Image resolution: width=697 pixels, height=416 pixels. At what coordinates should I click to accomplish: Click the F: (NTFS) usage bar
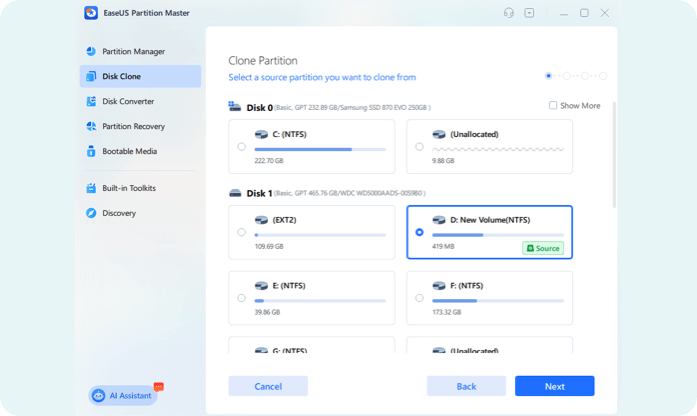click(498, 301)
